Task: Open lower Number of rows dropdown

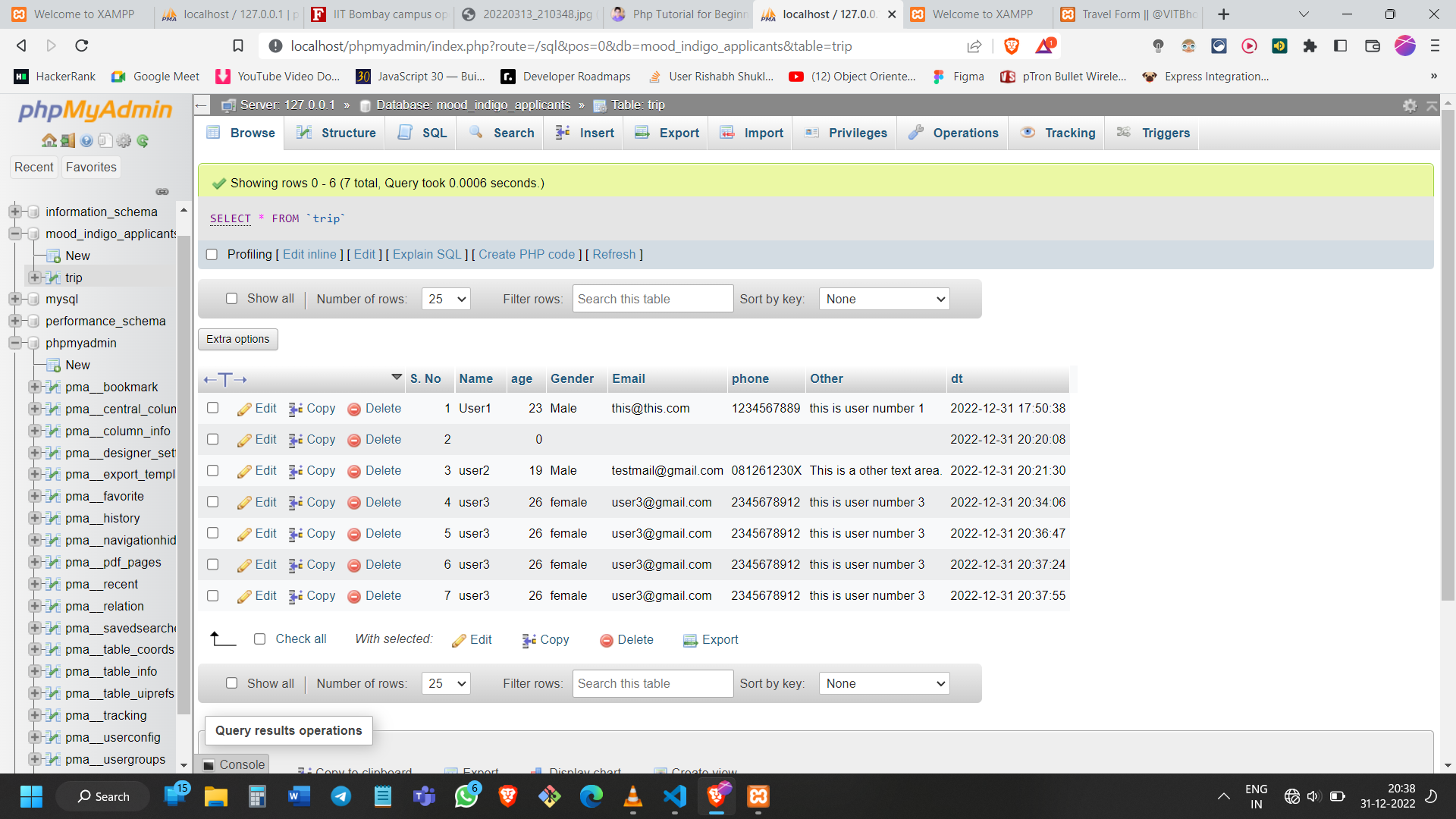Action: pyautogui.click(x=446, y=683)
